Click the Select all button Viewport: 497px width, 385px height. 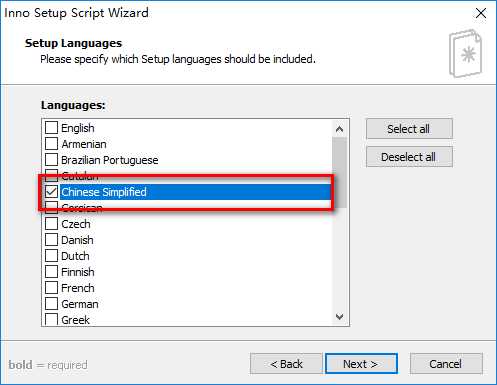(409, 129)
